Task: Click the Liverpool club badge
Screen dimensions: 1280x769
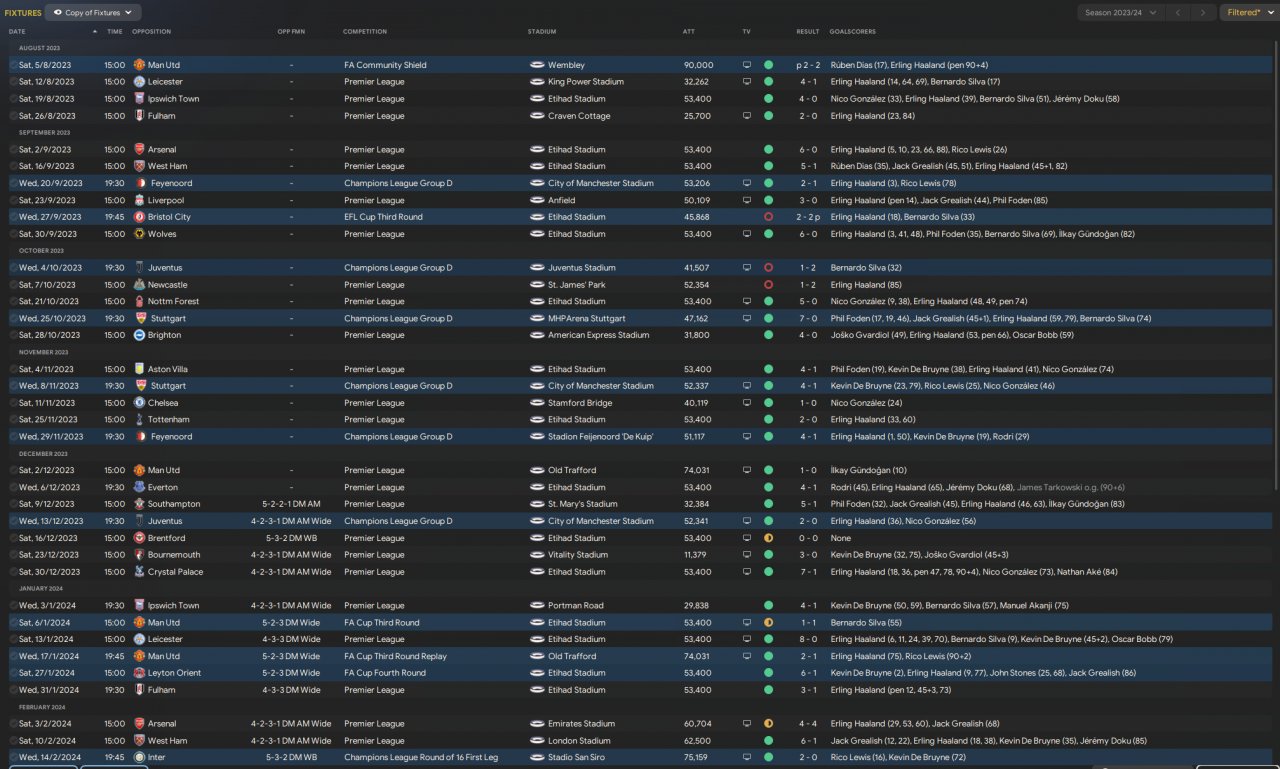Action: pos(138,200)
